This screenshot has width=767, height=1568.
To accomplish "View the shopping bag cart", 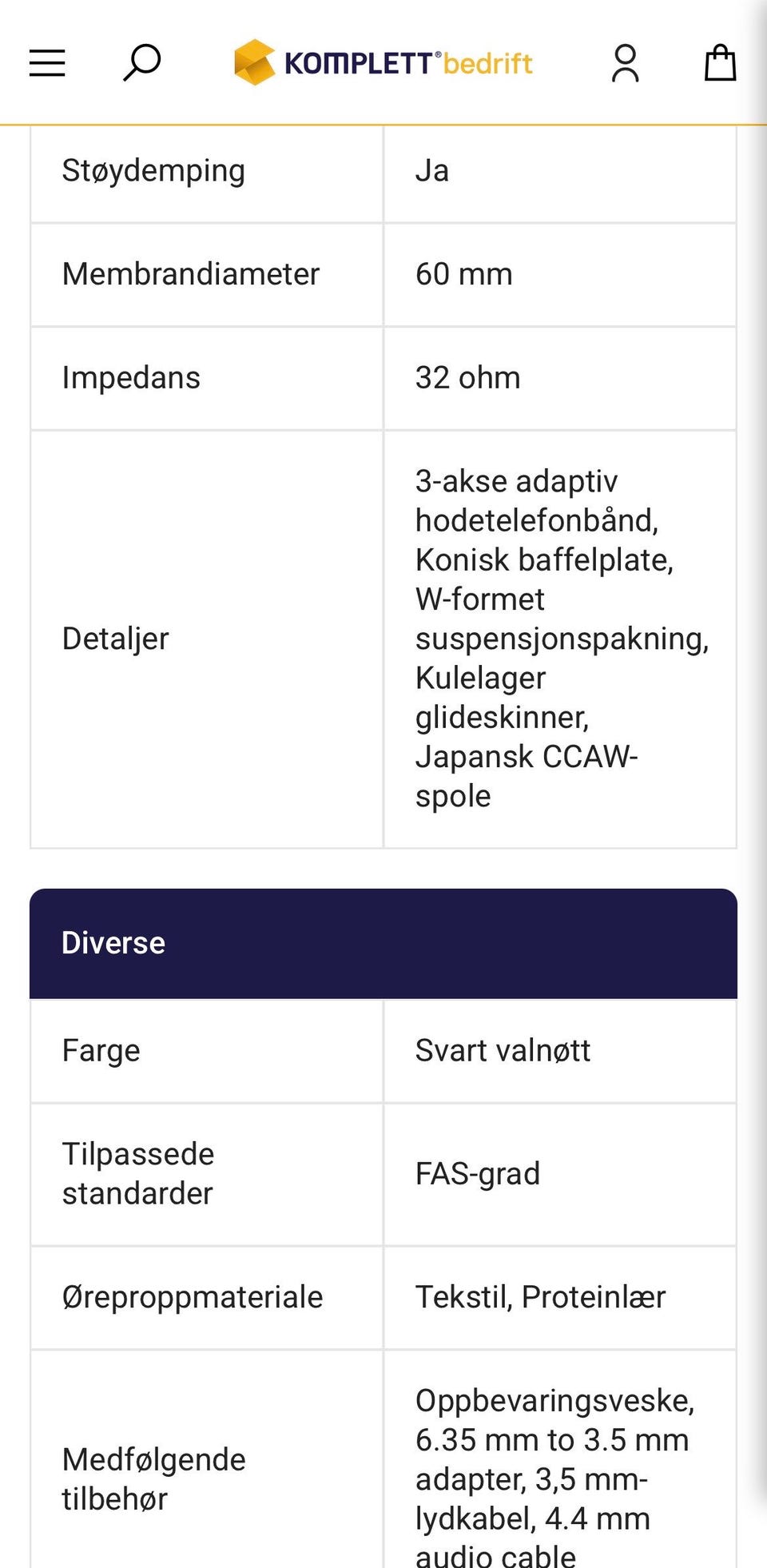I will tap(720, 62).
